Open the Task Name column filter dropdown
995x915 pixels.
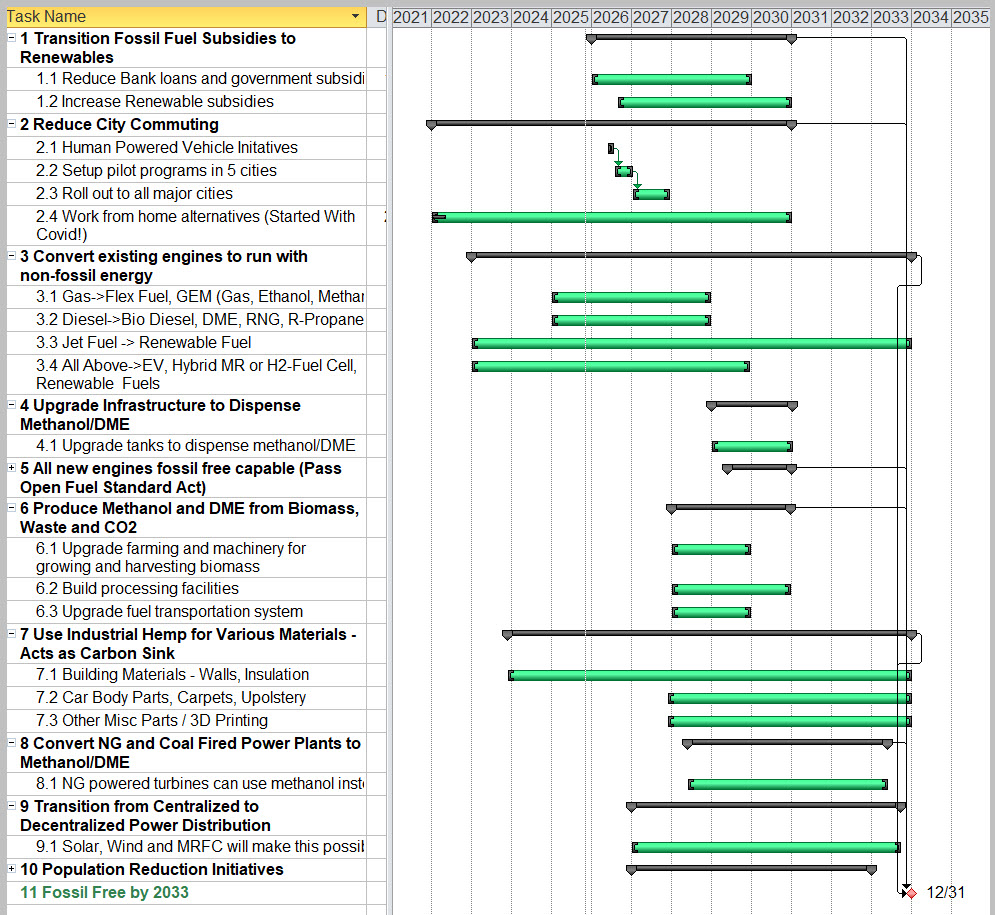(x=357, y=17)
